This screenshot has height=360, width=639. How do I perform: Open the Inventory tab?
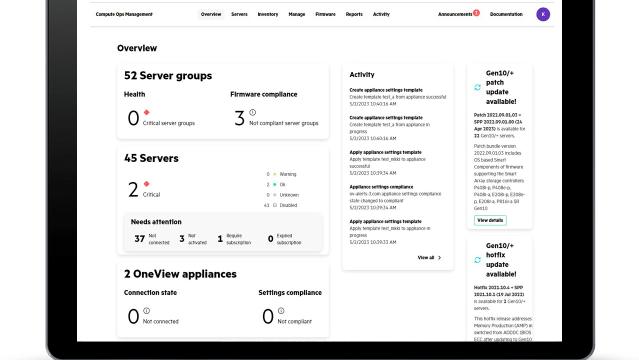268,14
